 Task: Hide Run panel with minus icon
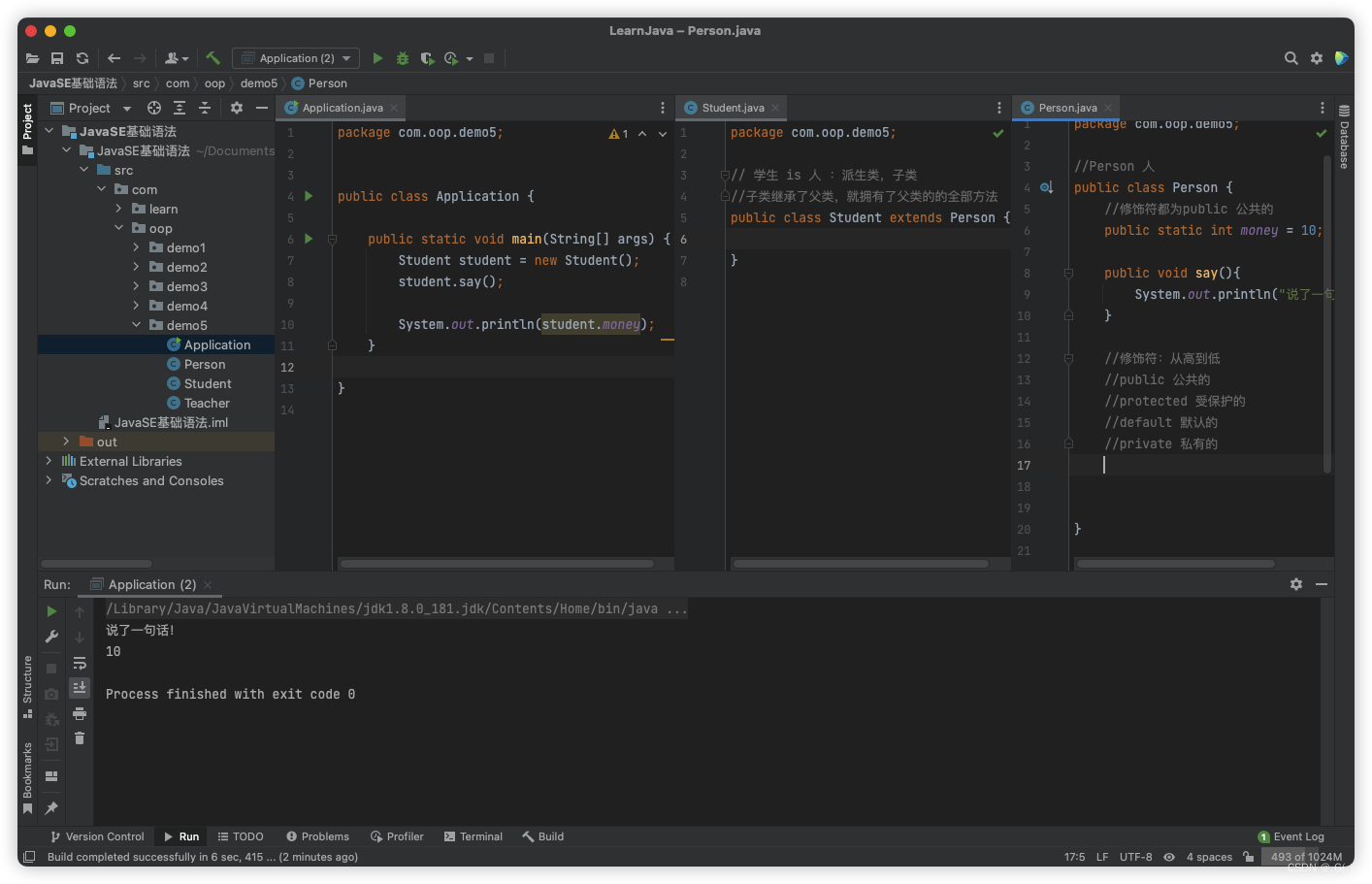pos(1322,584)
